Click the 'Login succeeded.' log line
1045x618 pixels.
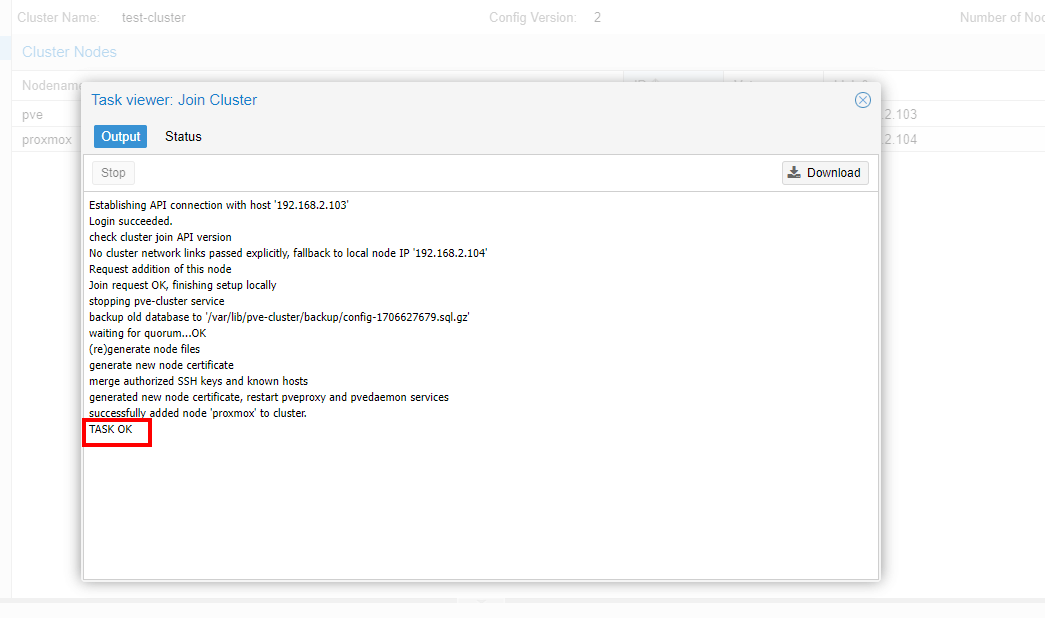pos(131,221)
